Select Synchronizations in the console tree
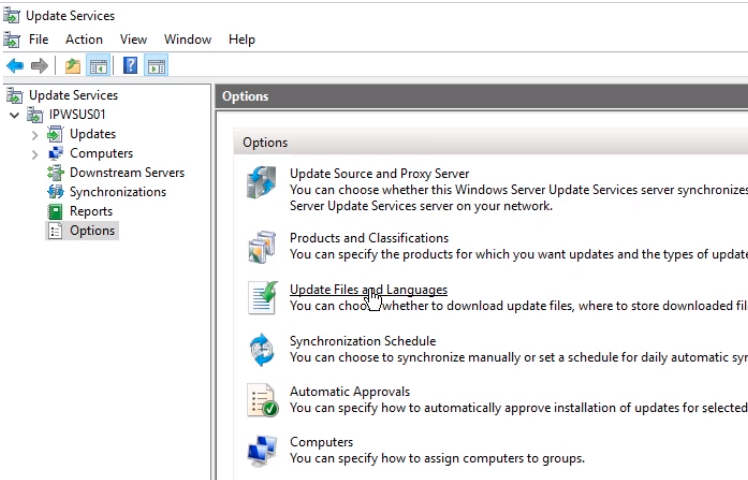 (117, 192)
